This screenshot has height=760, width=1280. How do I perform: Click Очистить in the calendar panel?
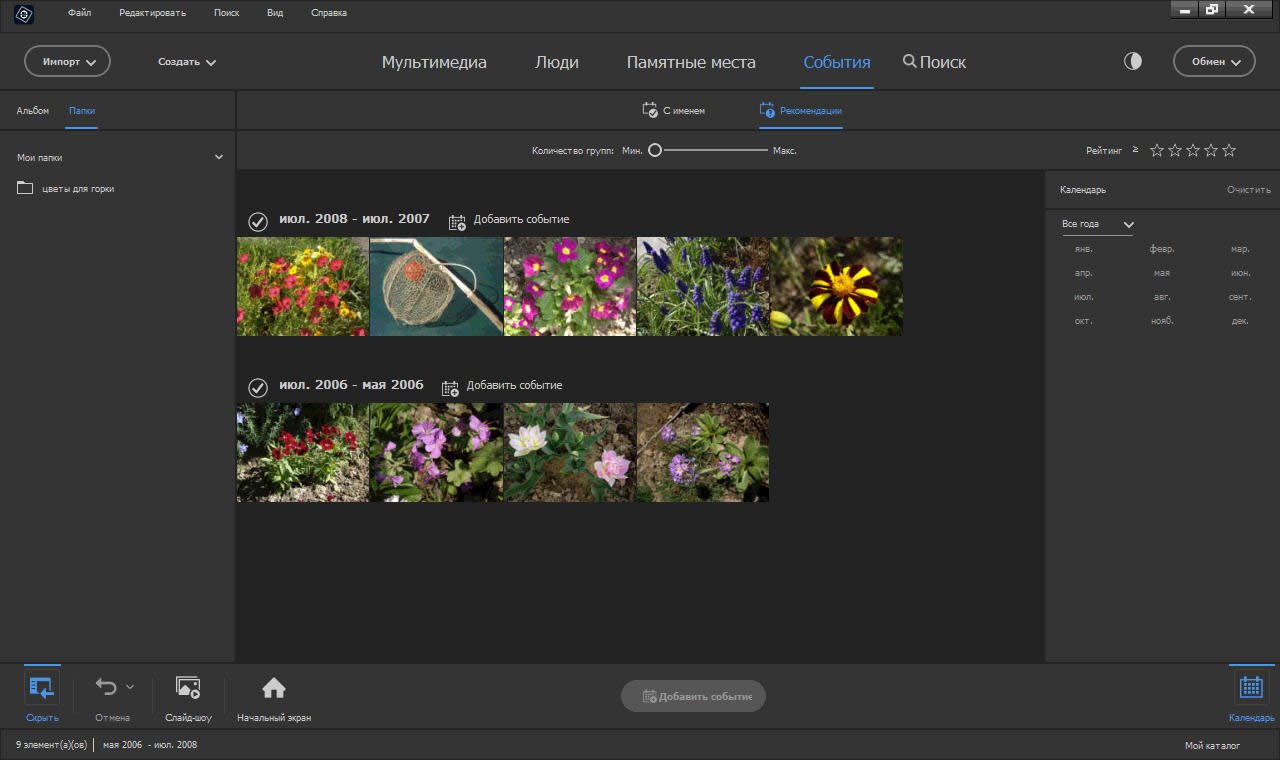point(1248,189)
